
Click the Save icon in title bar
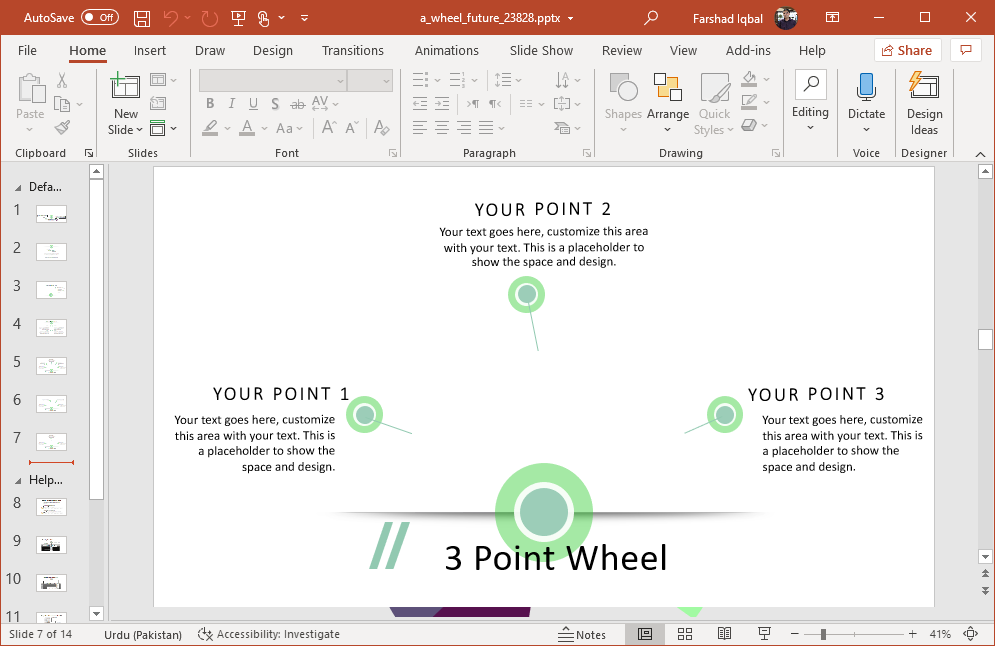142,18
